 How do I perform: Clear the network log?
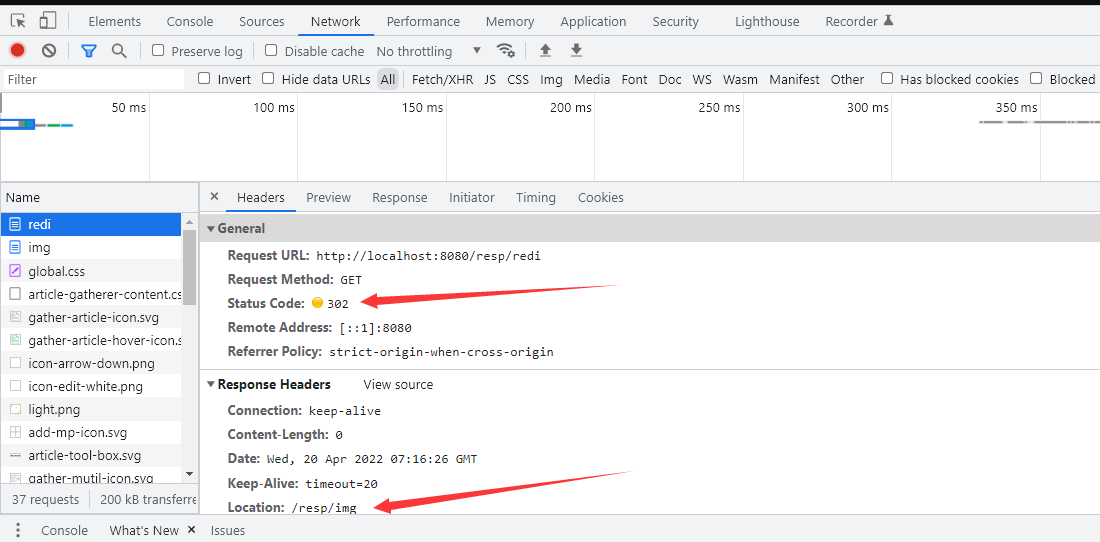click(49, 51)
